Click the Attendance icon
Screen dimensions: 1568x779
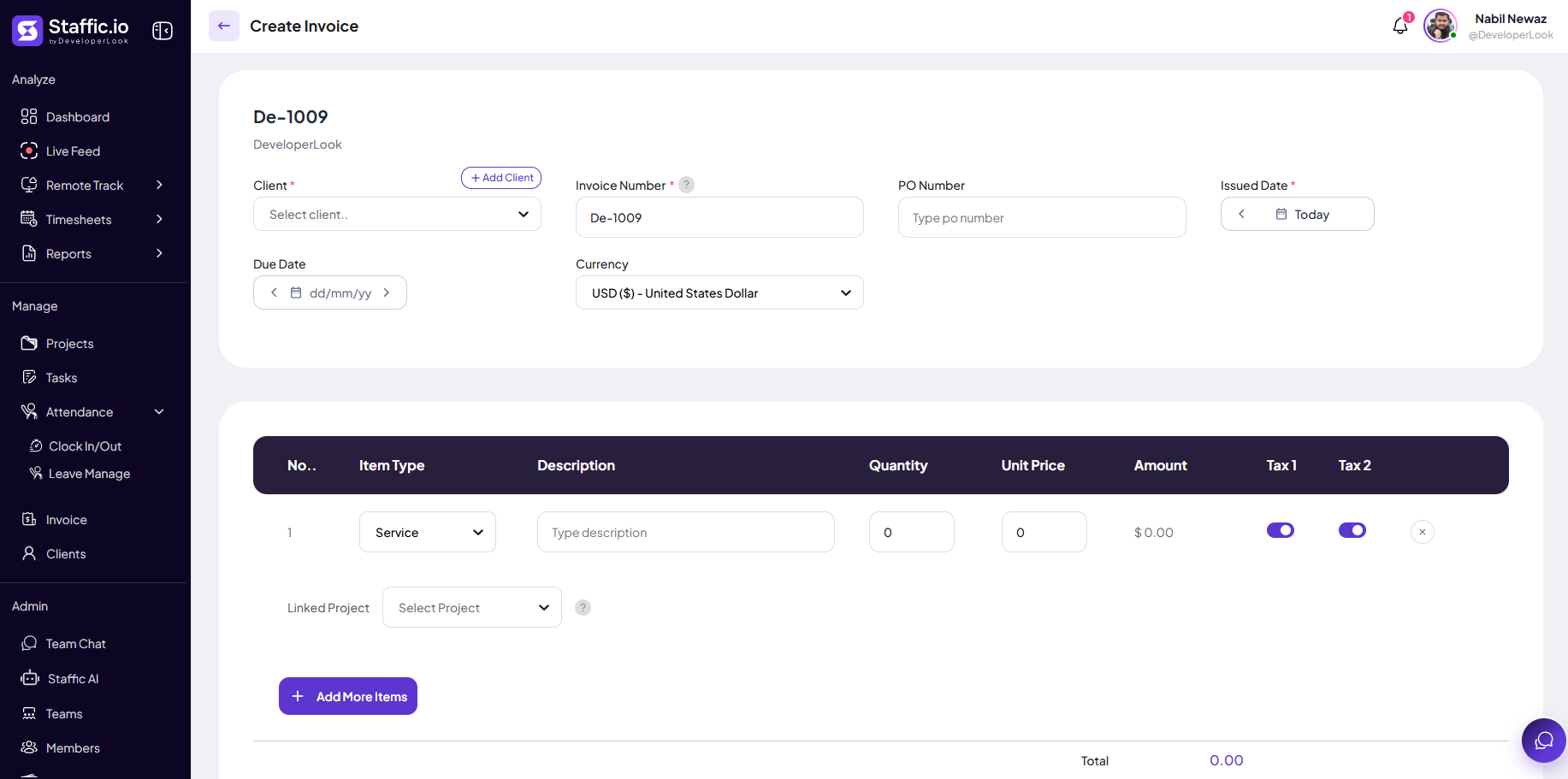click(29, 411)
